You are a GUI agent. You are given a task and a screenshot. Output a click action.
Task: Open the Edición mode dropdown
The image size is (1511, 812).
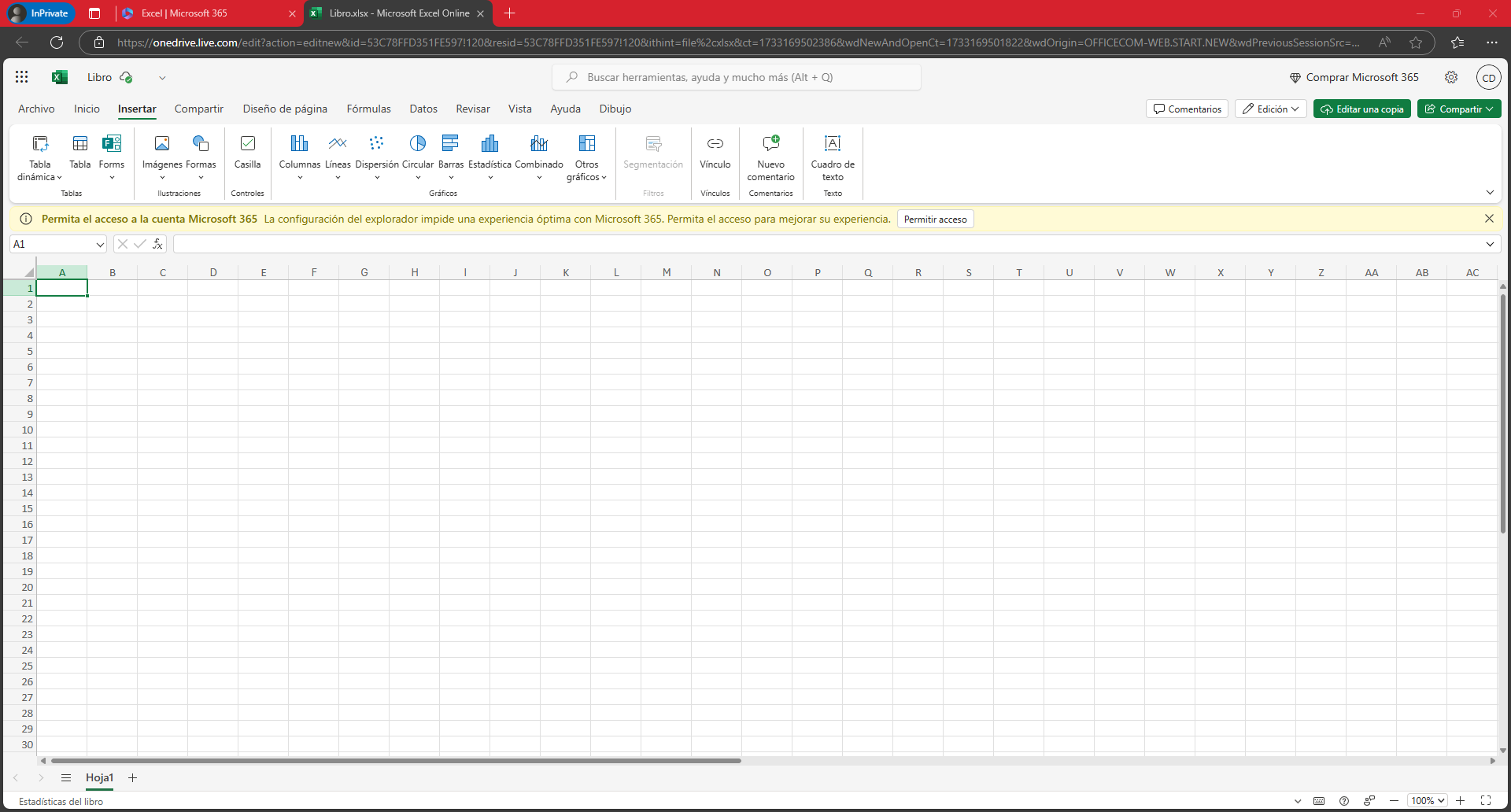1270,109
